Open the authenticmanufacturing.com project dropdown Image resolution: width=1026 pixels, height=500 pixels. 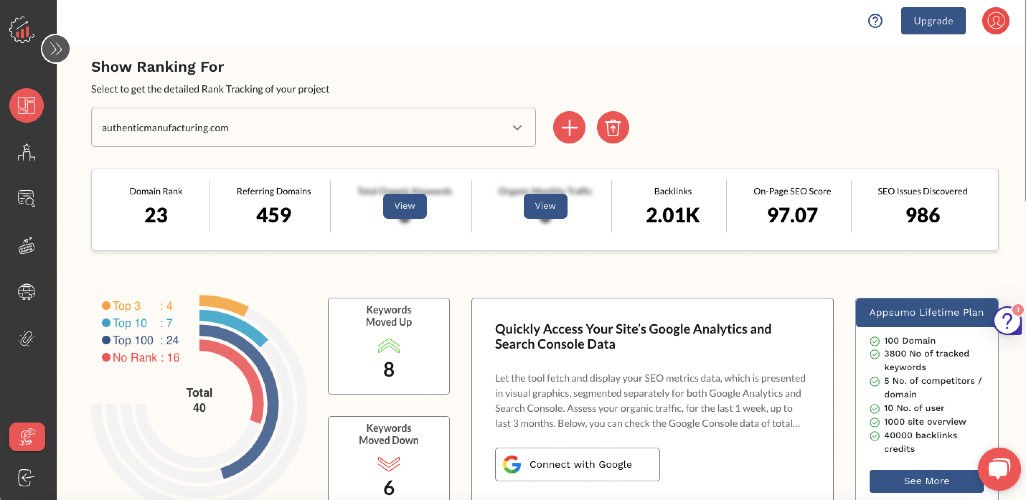coord(313,128)
